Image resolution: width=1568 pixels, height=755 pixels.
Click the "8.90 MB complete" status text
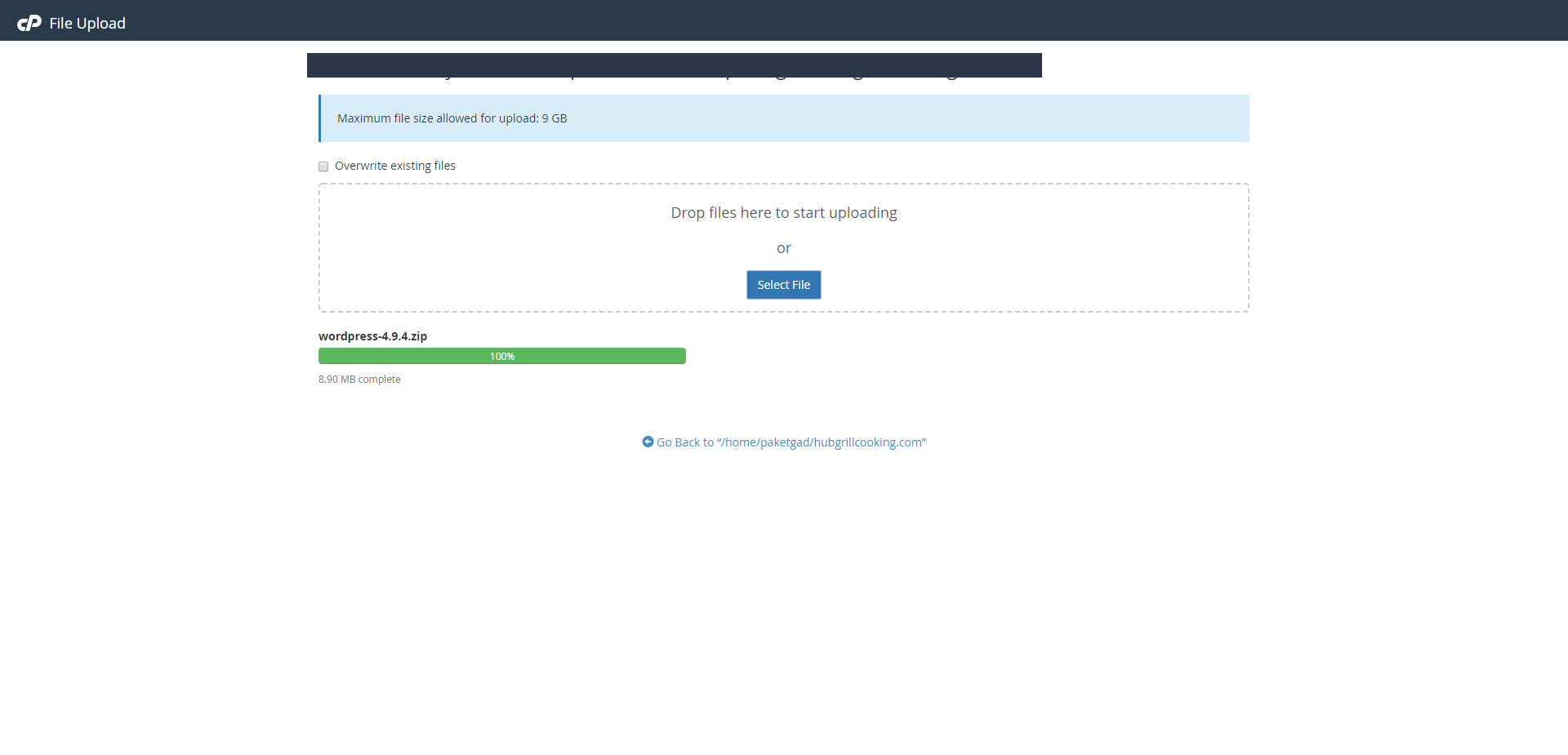tap(359, 380)
